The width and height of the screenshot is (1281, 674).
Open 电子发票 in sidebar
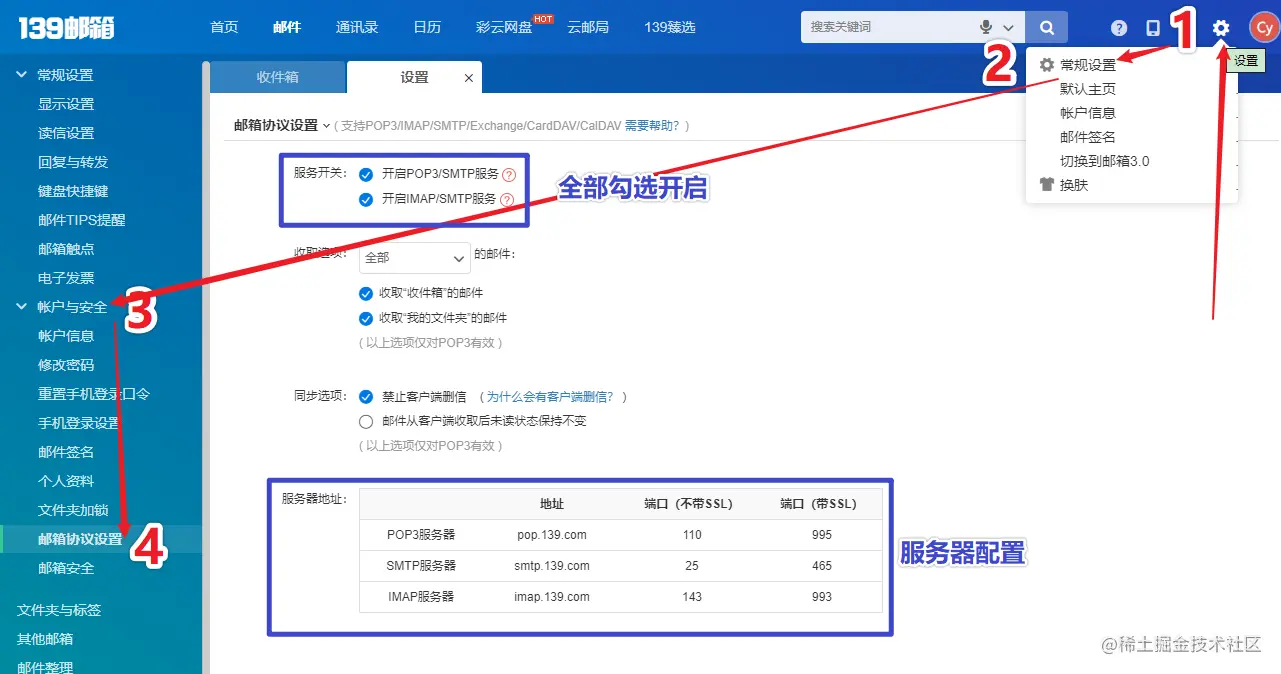(x=66, y=278)
